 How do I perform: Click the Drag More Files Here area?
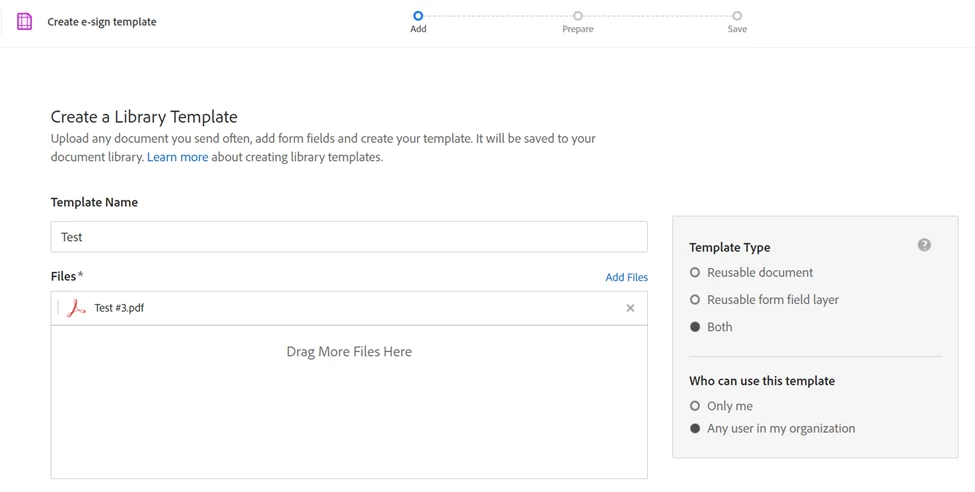pyautogui.click(x=349, y=402)
